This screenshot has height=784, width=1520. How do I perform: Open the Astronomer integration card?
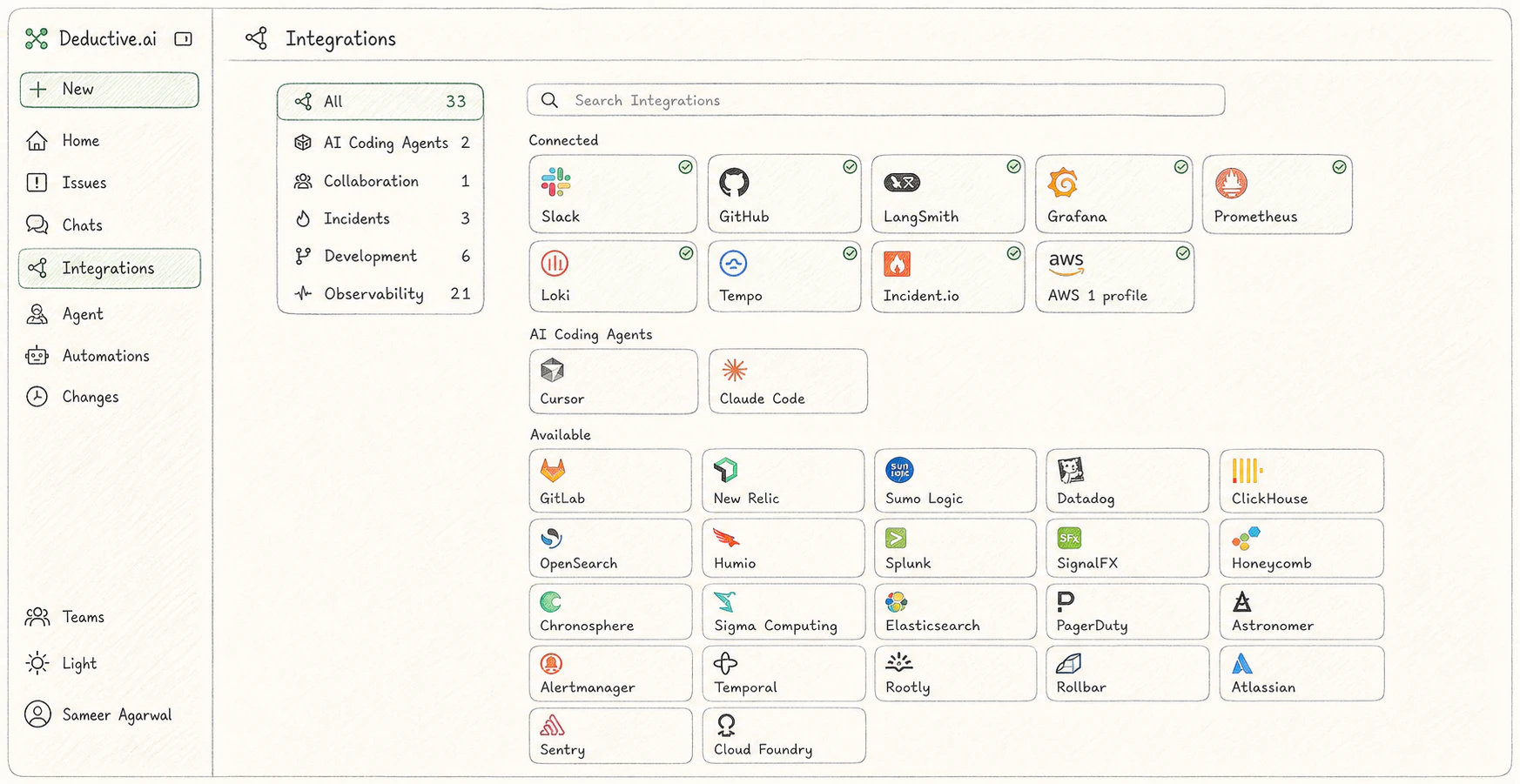pyautogui.click(x=1301, y=611)
